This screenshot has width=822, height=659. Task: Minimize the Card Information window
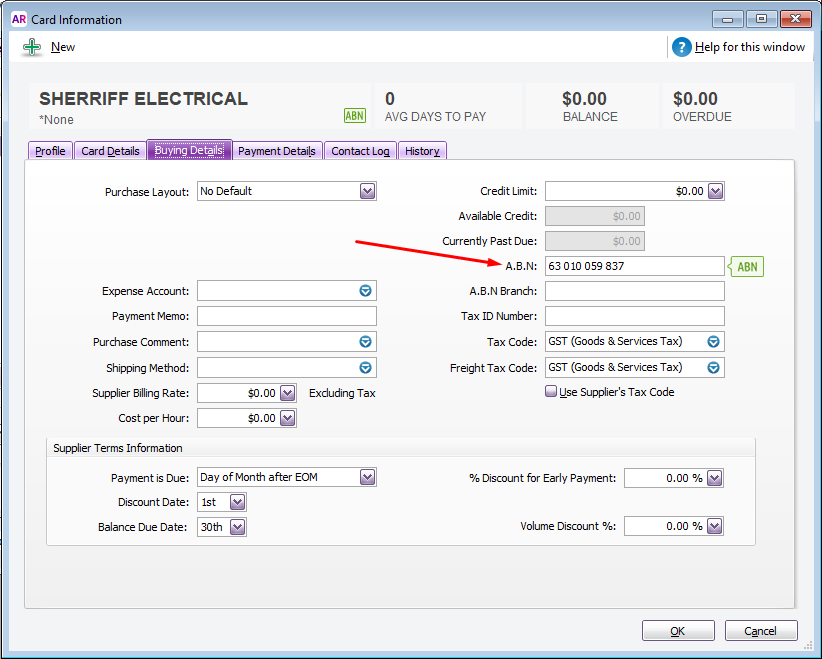pyautogui.click(x=728, y=19)
